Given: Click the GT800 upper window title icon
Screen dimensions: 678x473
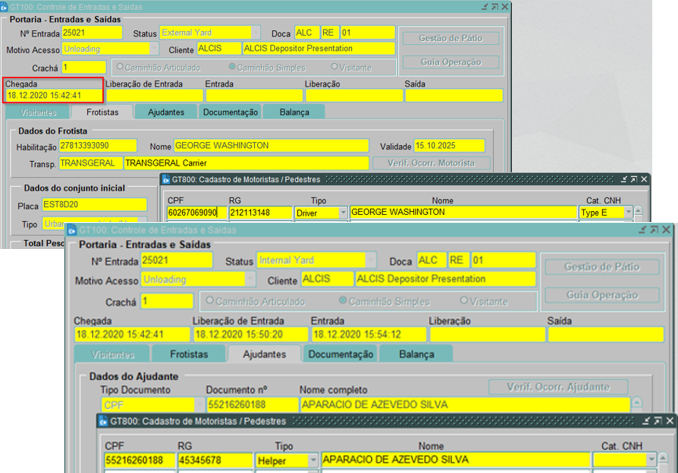Looking at the screenshot, I should [x=166, y=179].
